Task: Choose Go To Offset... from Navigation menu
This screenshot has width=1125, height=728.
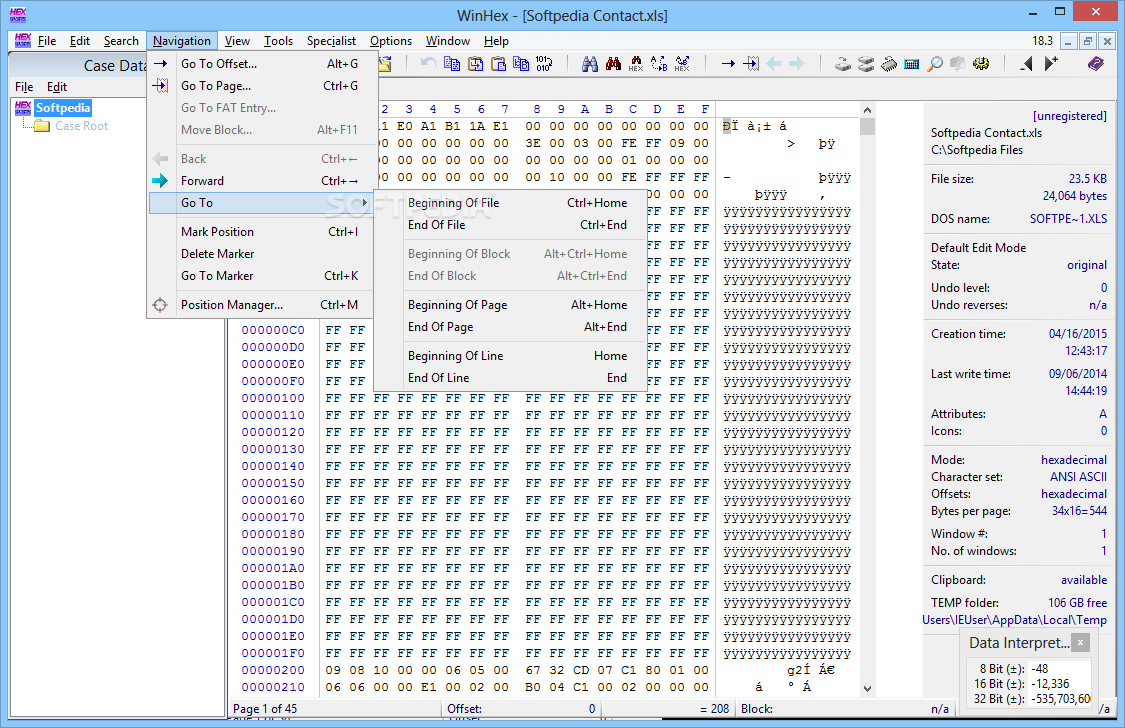Action: [263, 64]
